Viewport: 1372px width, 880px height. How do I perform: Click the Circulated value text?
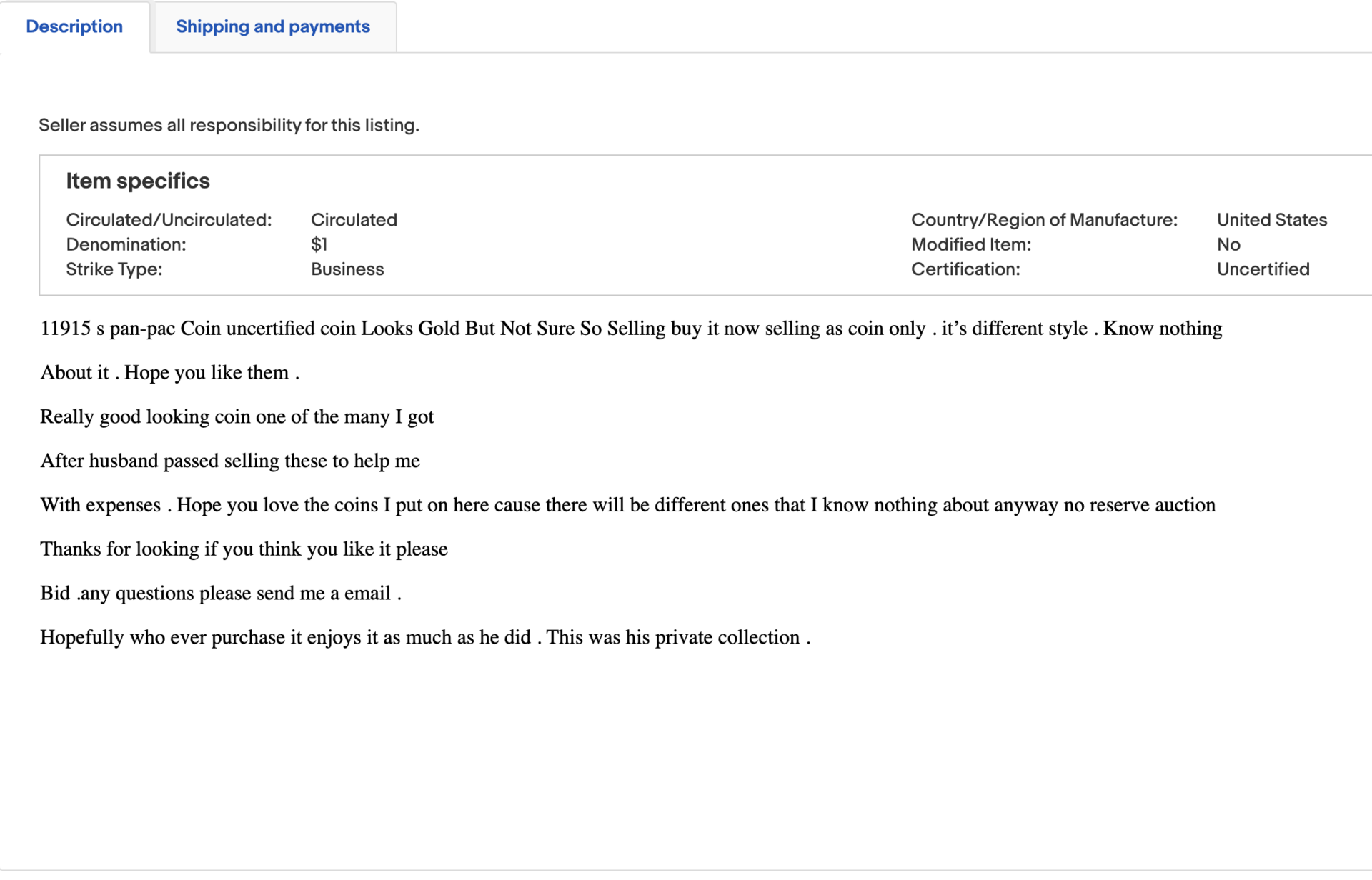pos(354,220)
